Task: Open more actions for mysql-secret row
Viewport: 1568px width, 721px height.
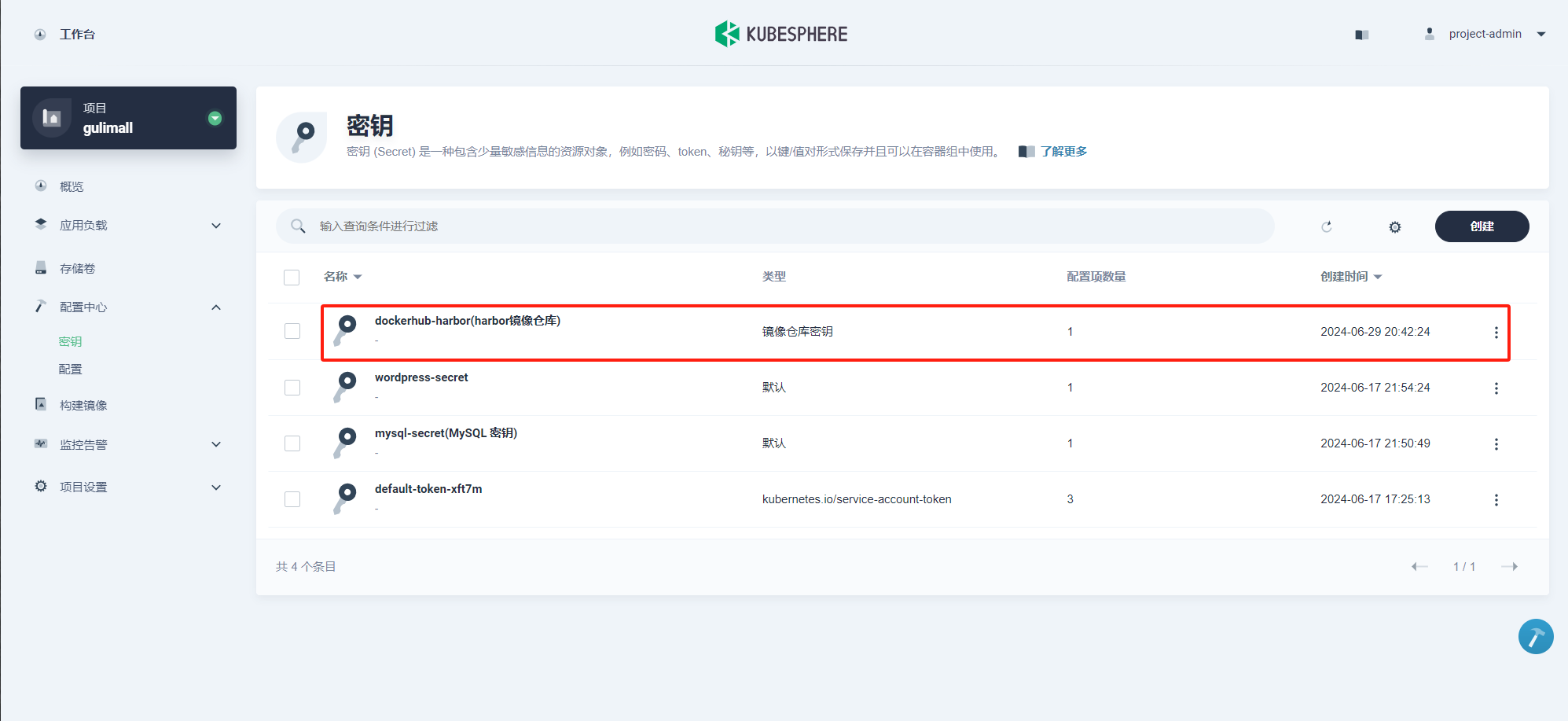Action: pyautogui.click(x=1496, y=443)
